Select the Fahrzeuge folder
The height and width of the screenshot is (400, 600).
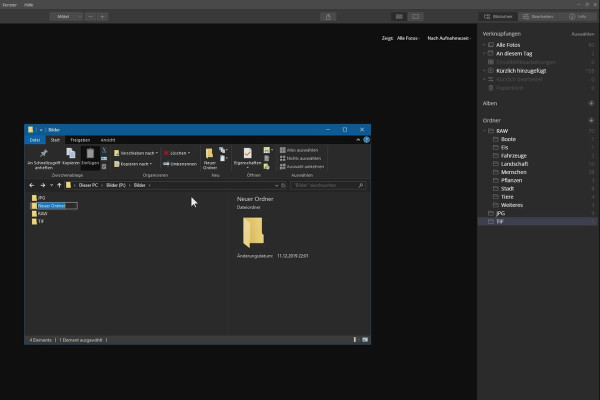tap(514, 156)
